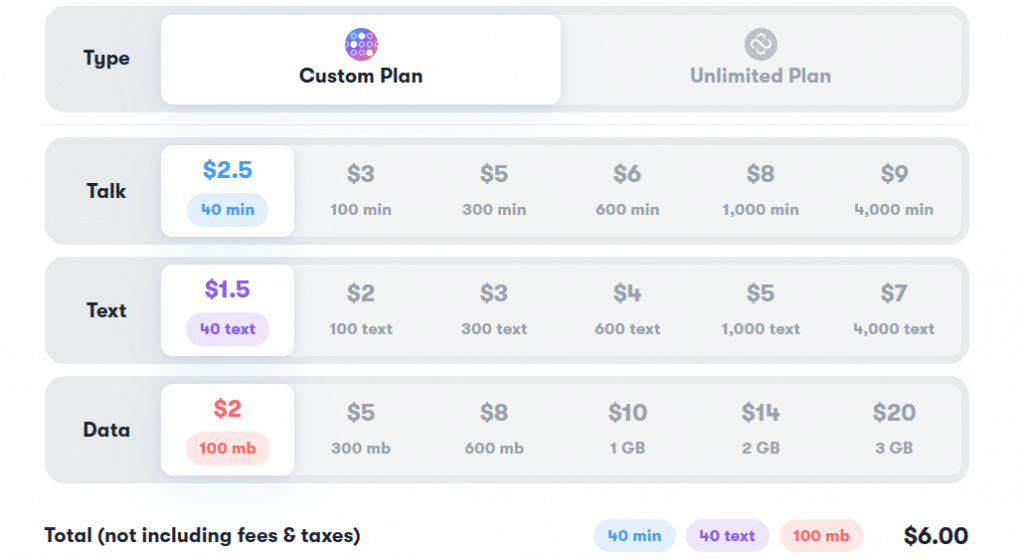Image resolution: width=1024 pixels, height=560 pixels.
Task: Select the $2.5 40 min talk option
Action: (x=228, y=191)
